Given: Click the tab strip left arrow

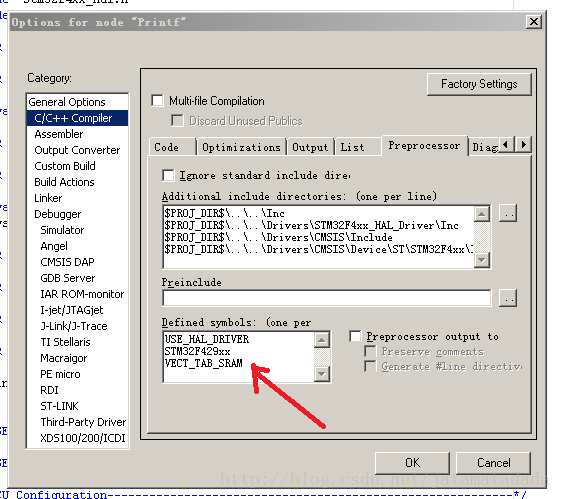Looking at the screenshot, I should tap(506, 145).
